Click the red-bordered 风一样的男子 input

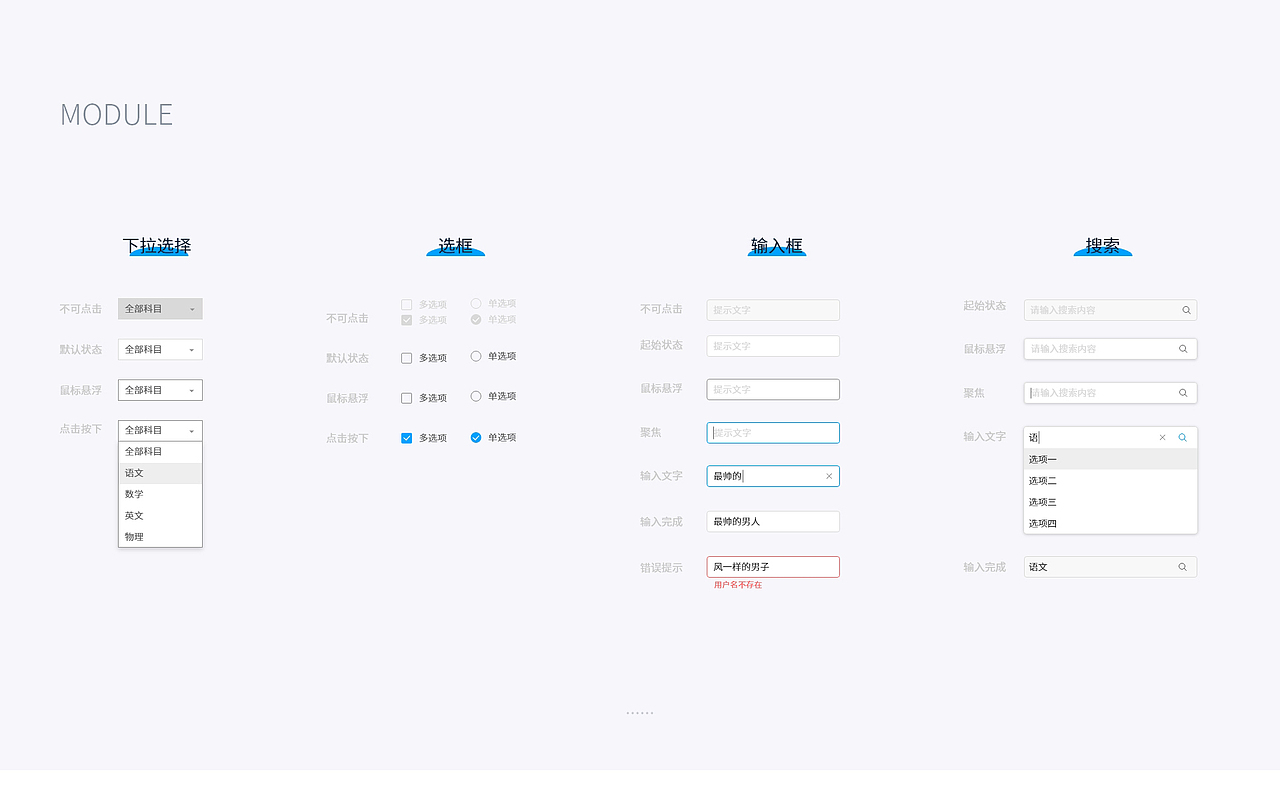(x=773, y=567)
